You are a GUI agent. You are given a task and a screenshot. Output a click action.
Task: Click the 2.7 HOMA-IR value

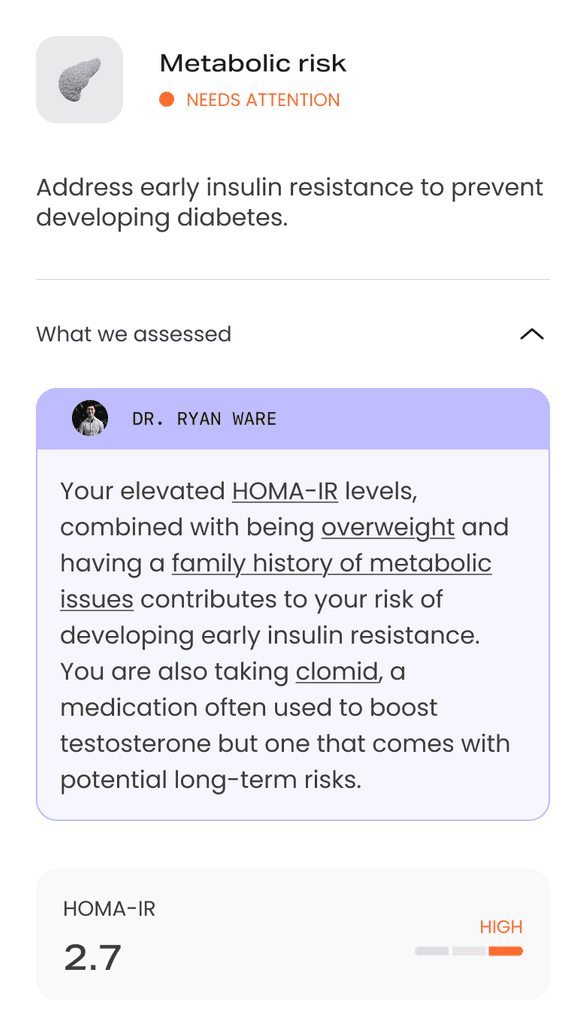(x=94, y=957)
